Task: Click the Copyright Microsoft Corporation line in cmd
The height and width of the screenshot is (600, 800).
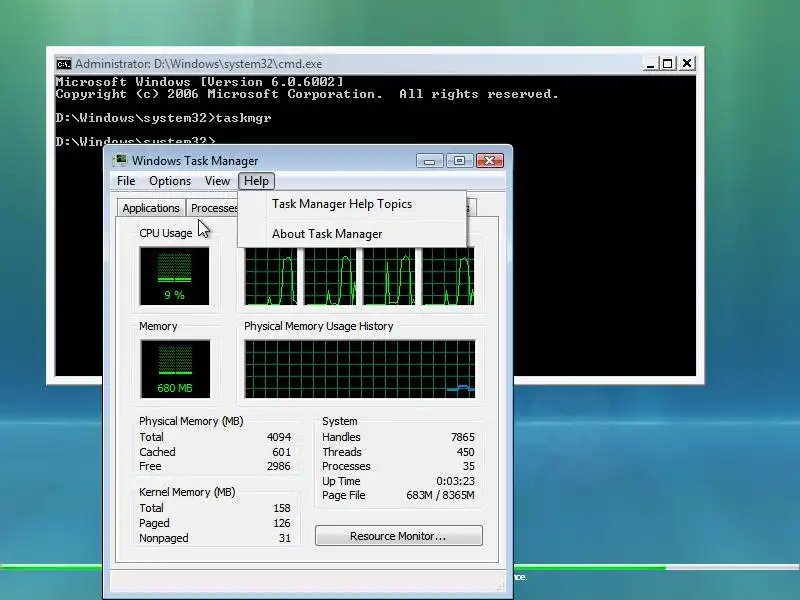Action: 307,94
